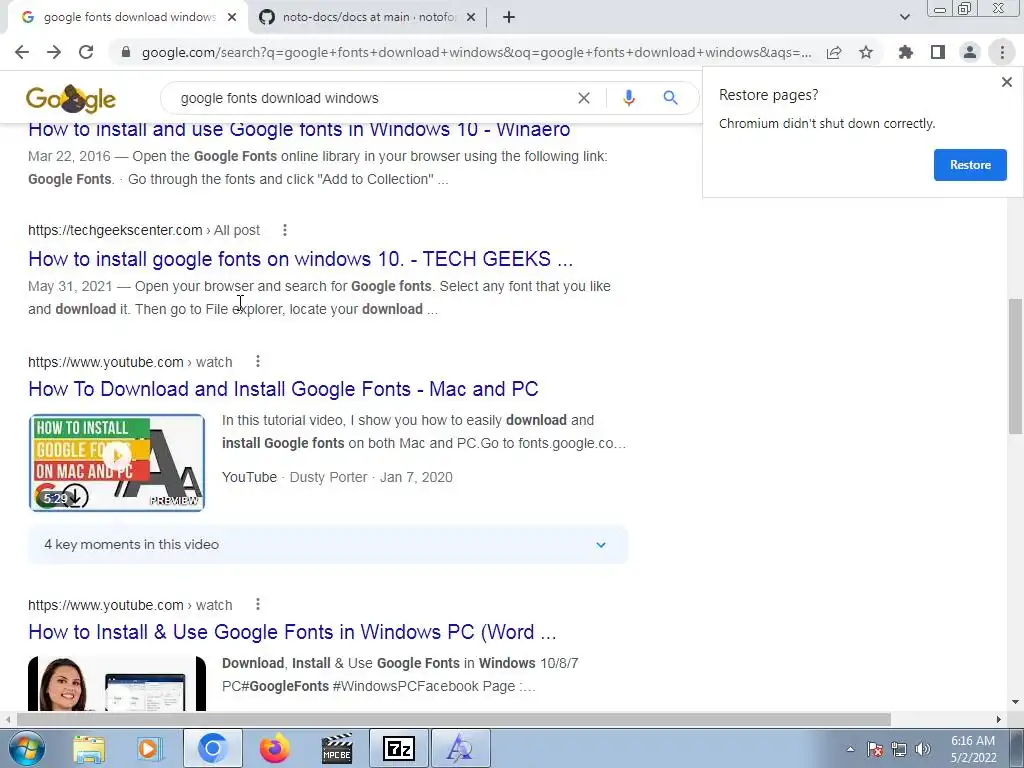1024x768 pixels.
Task: Click the address bar URL
Action: [x=476, y=52]
